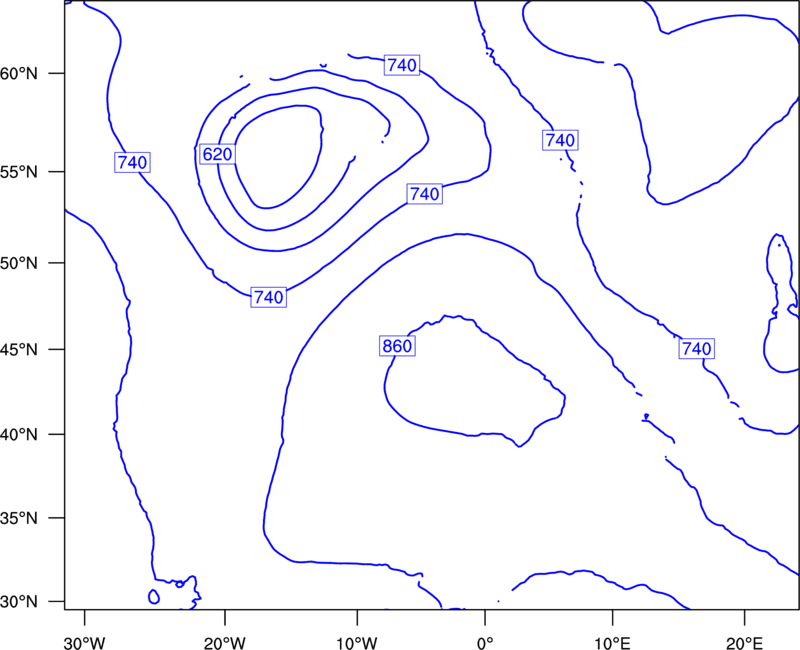Click the 620 contour label
The height and width of the screenshot is (650, 800).
pos(217,154)
